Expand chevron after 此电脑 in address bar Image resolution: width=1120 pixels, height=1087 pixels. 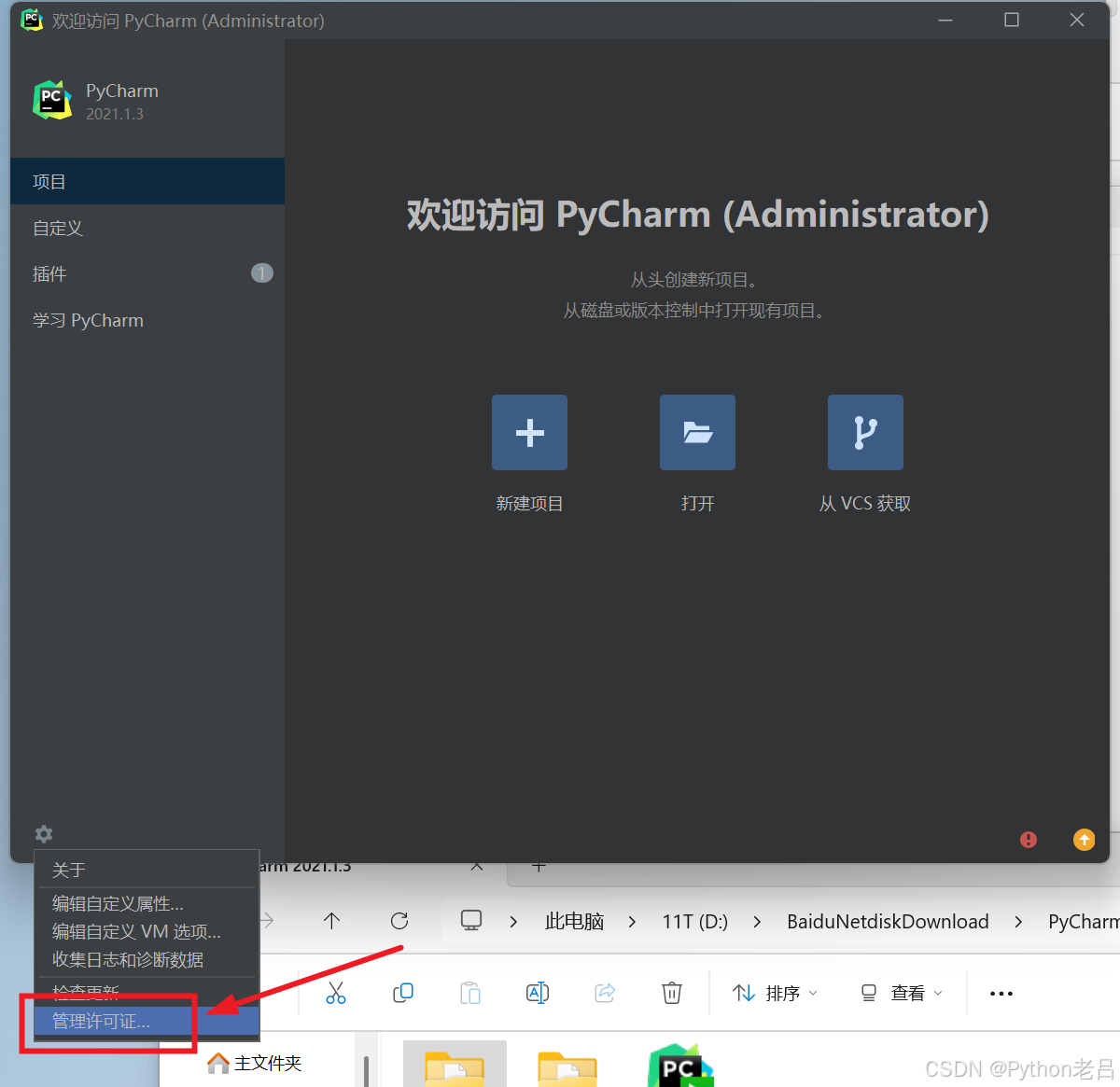pyautogui.click(x=632, y=922)
